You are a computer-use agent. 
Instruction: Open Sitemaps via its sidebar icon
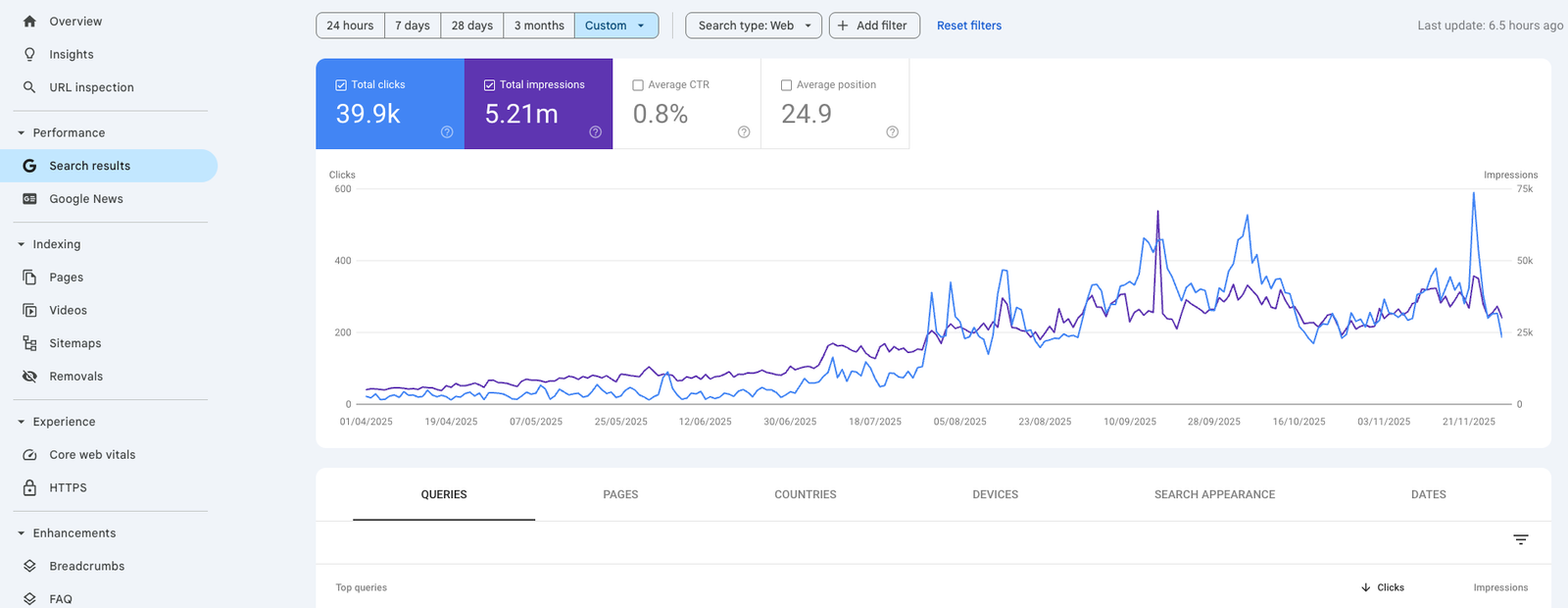(29, 343)
